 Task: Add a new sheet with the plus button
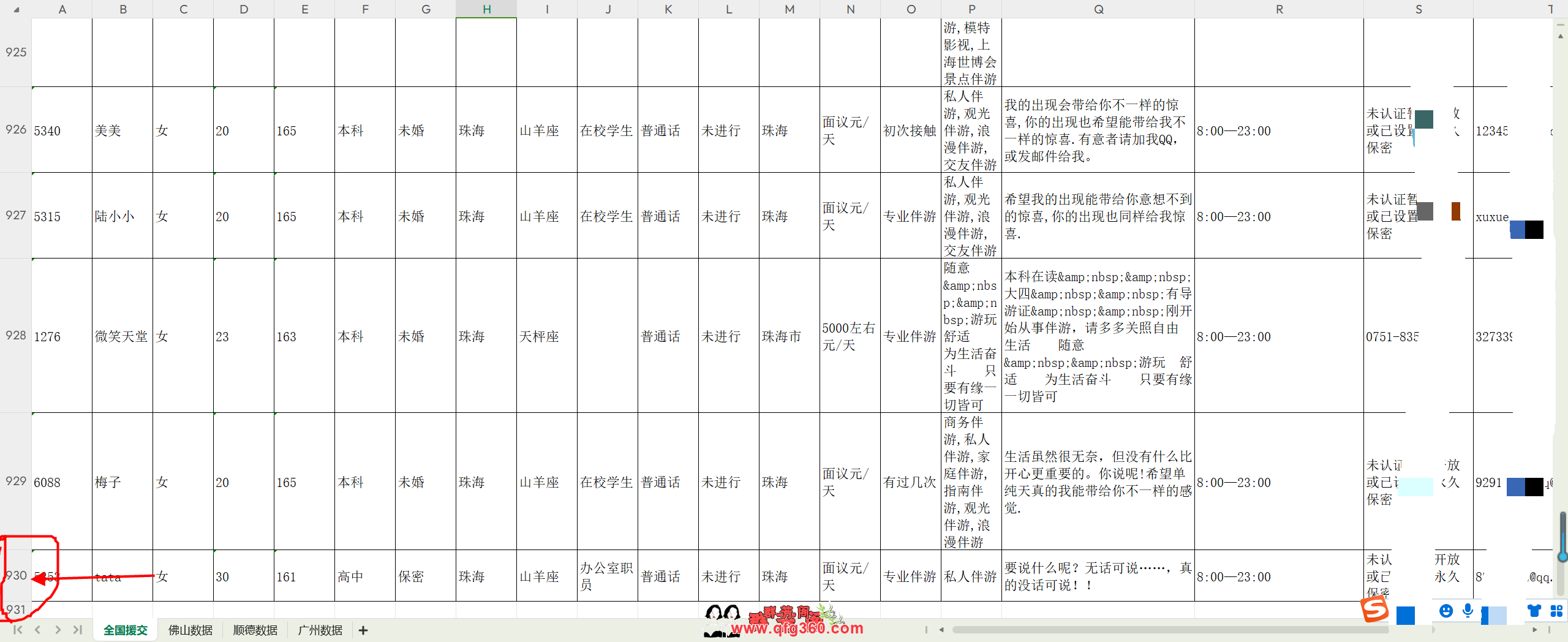(363, 630)
